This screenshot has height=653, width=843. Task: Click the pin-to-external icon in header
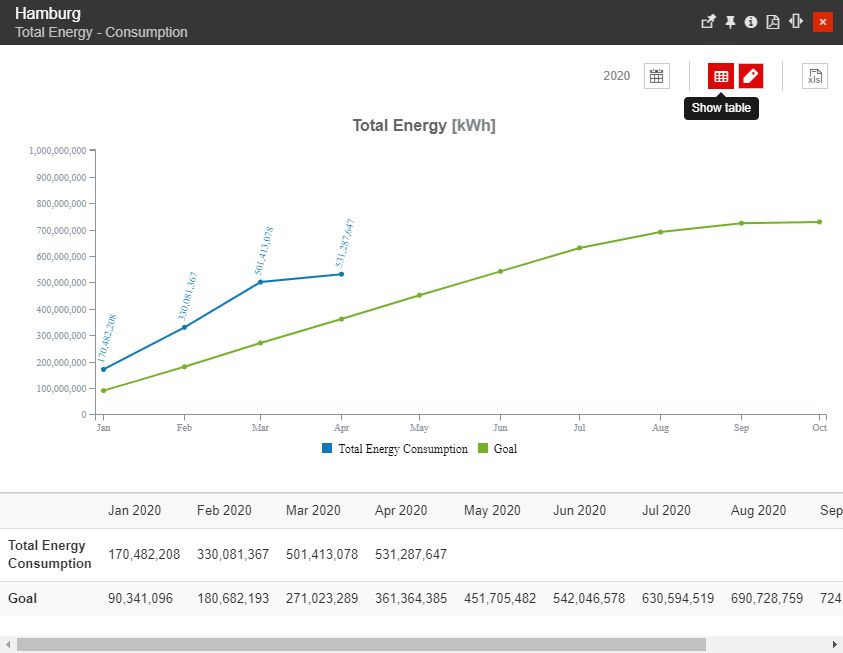pos(708,21)
